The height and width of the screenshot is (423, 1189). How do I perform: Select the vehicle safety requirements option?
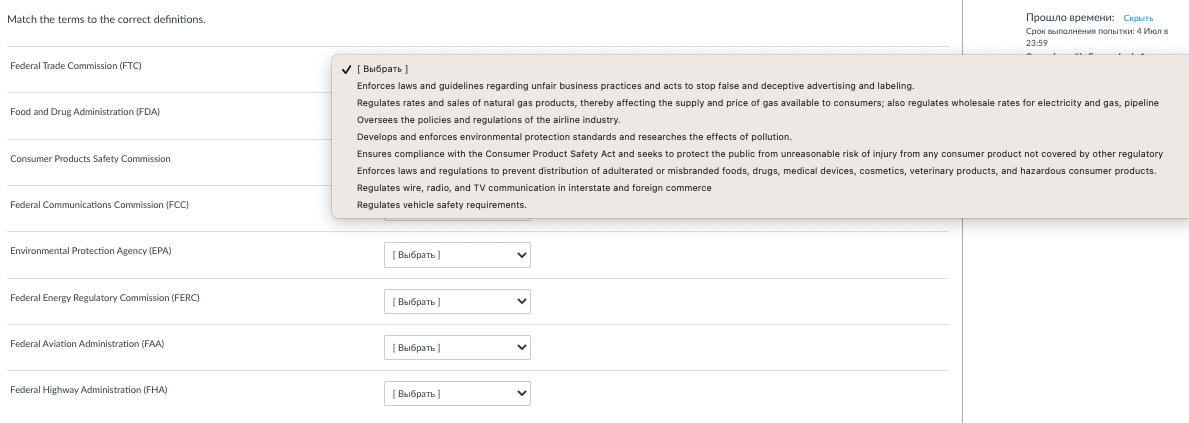[441, 205]
